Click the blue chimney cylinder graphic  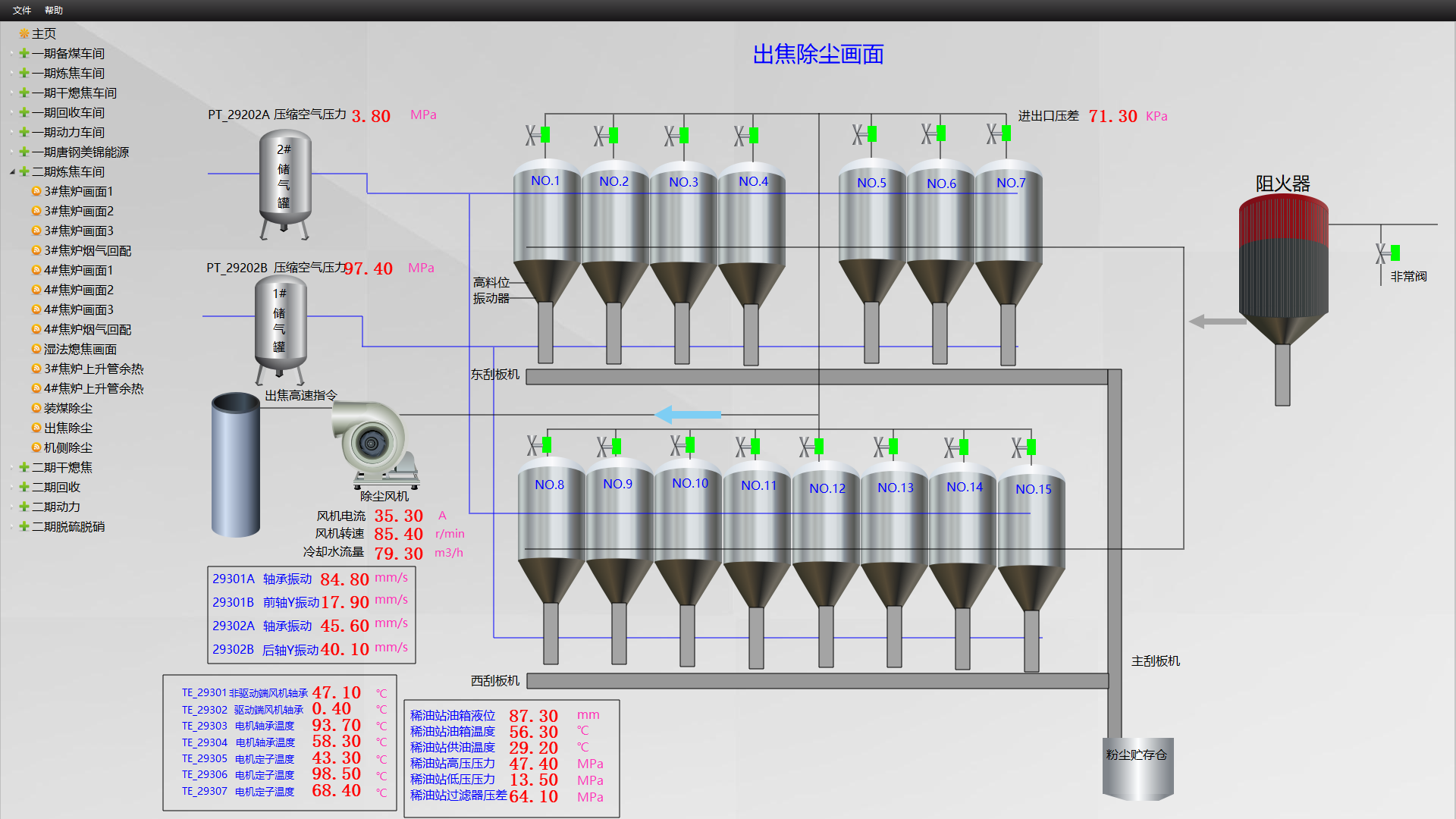pyautogui.click(x=236, y=464)
